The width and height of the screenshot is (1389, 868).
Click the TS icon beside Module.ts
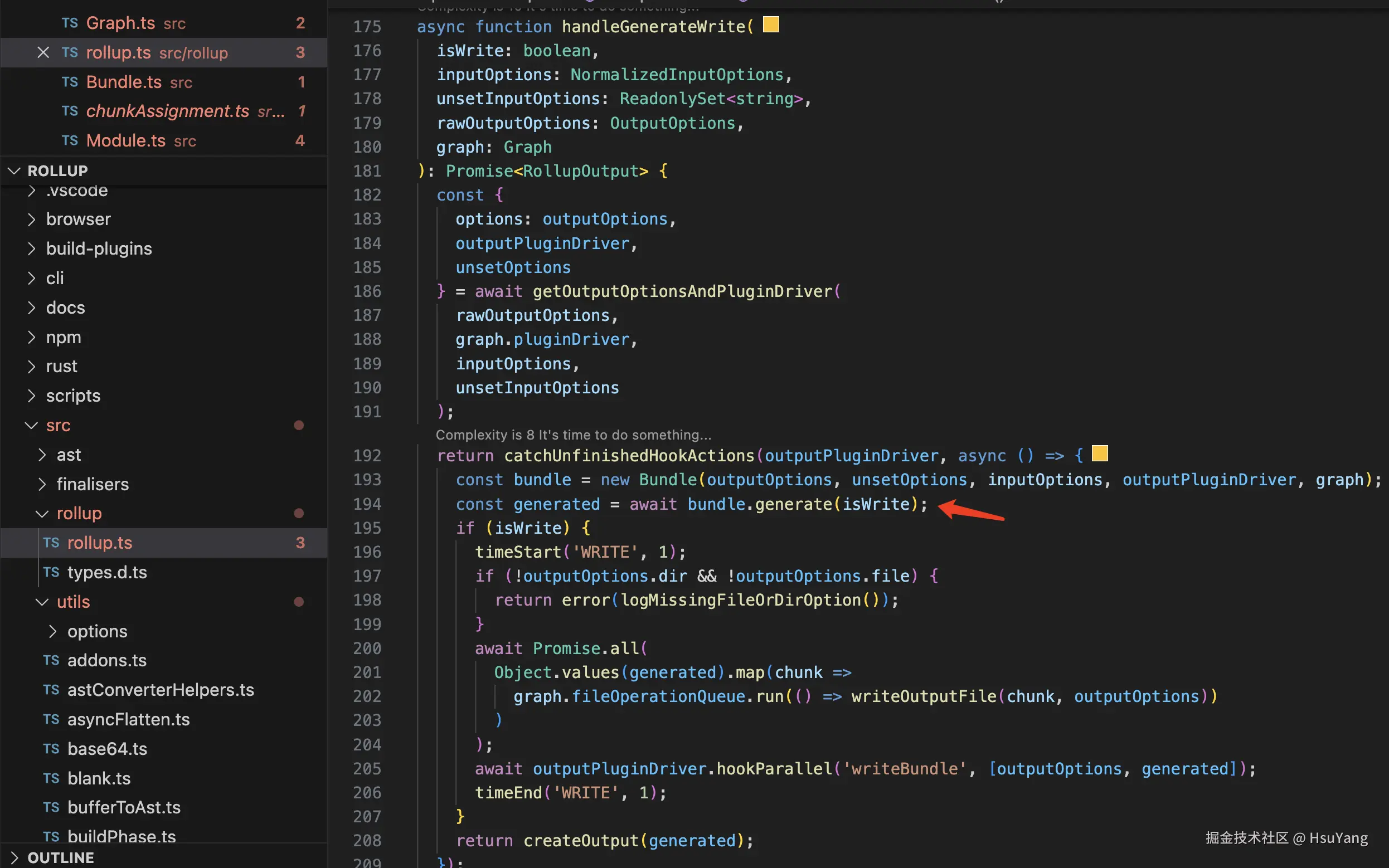click(x=70, y=140)
